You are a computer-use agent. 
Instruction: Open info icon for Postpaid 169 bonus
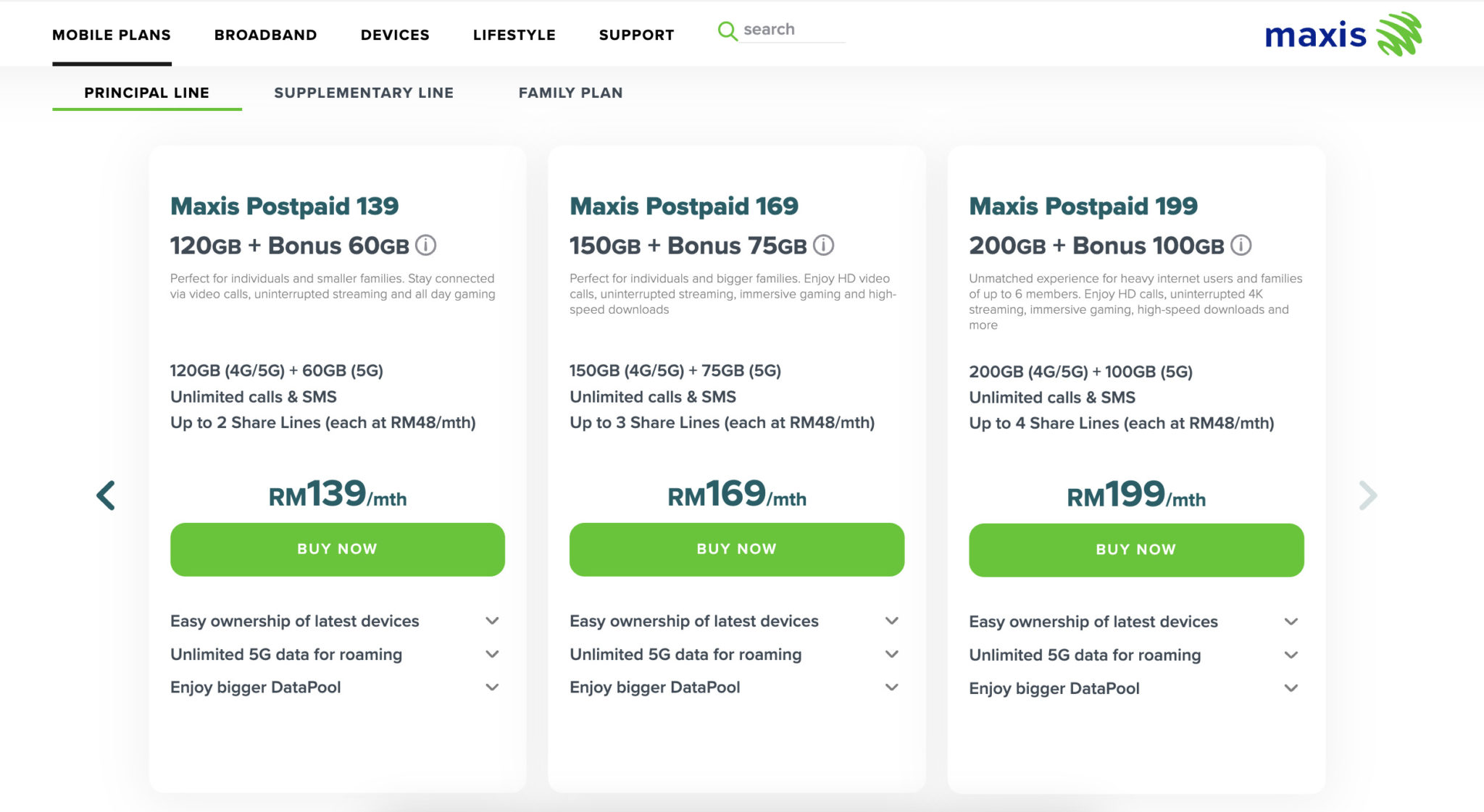(x=824, y=246)
